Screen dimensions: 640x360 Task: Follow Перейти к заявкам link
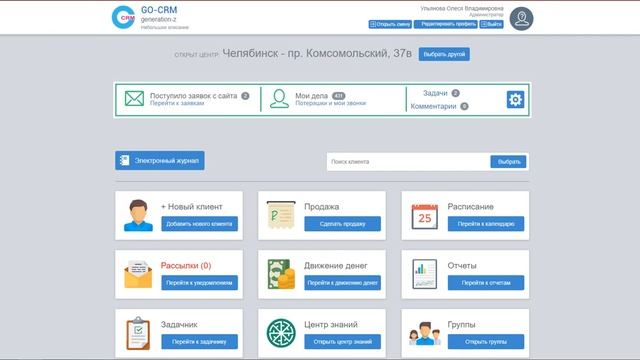[177, 103]
